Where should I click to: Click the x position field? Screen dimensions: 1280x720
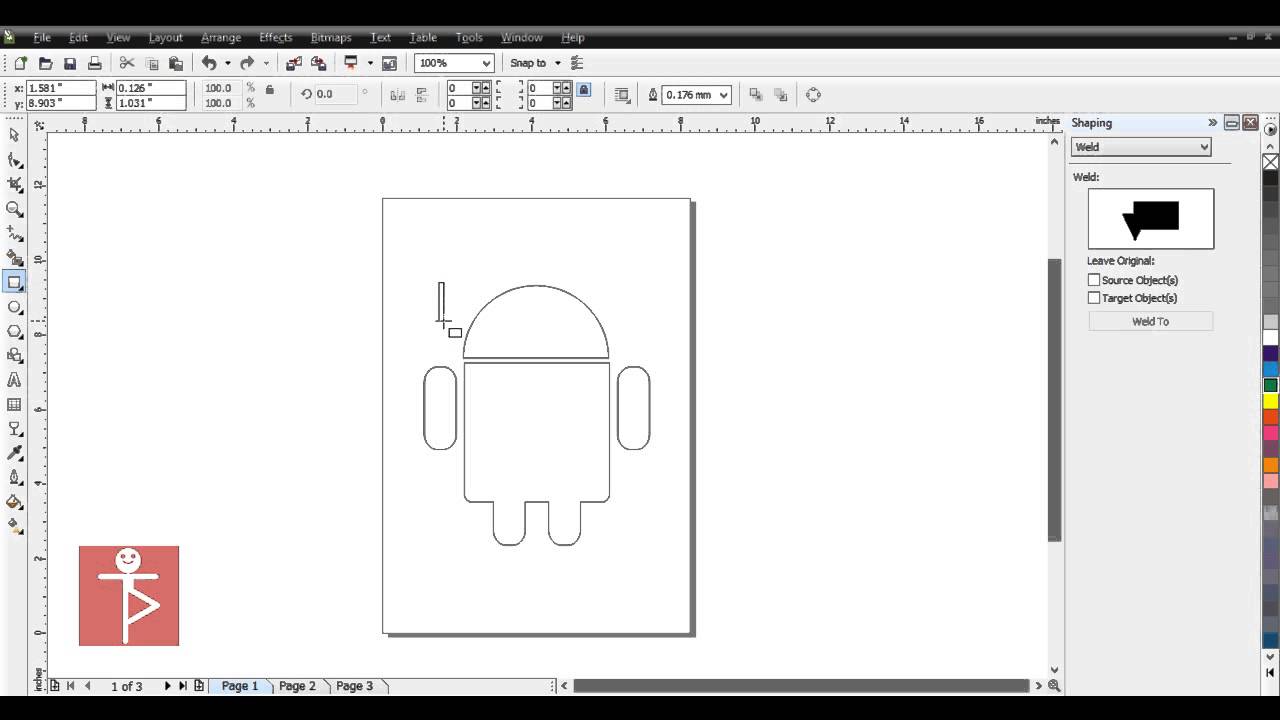pos(60,88)
